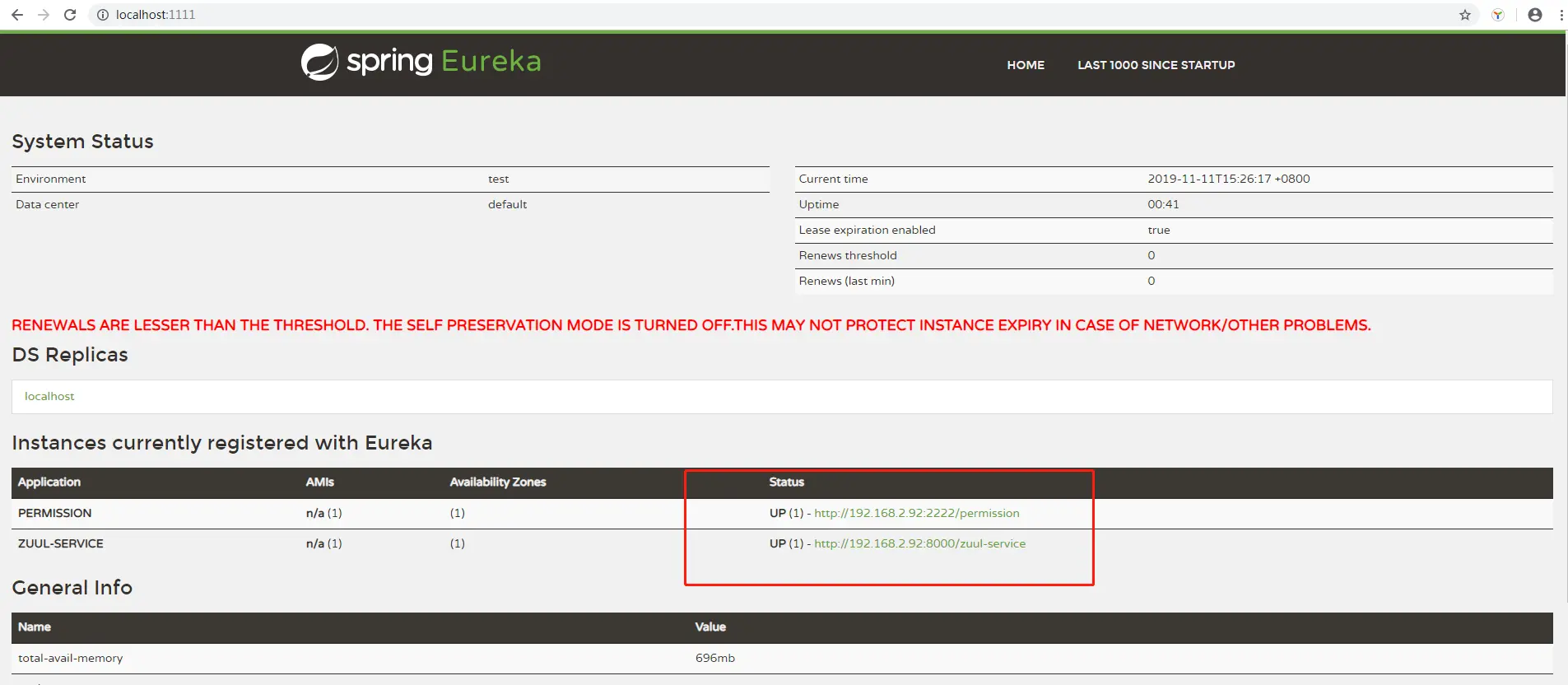Click the Environment value test

click(499, 179)
